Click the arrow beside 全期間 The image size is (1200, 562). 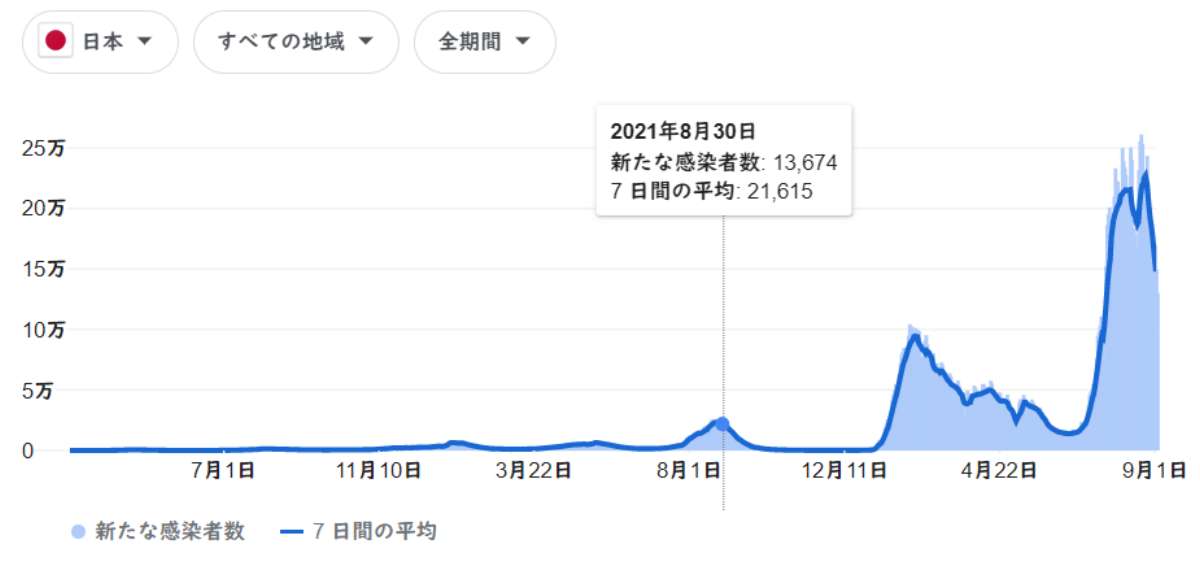tap(522, 42)
